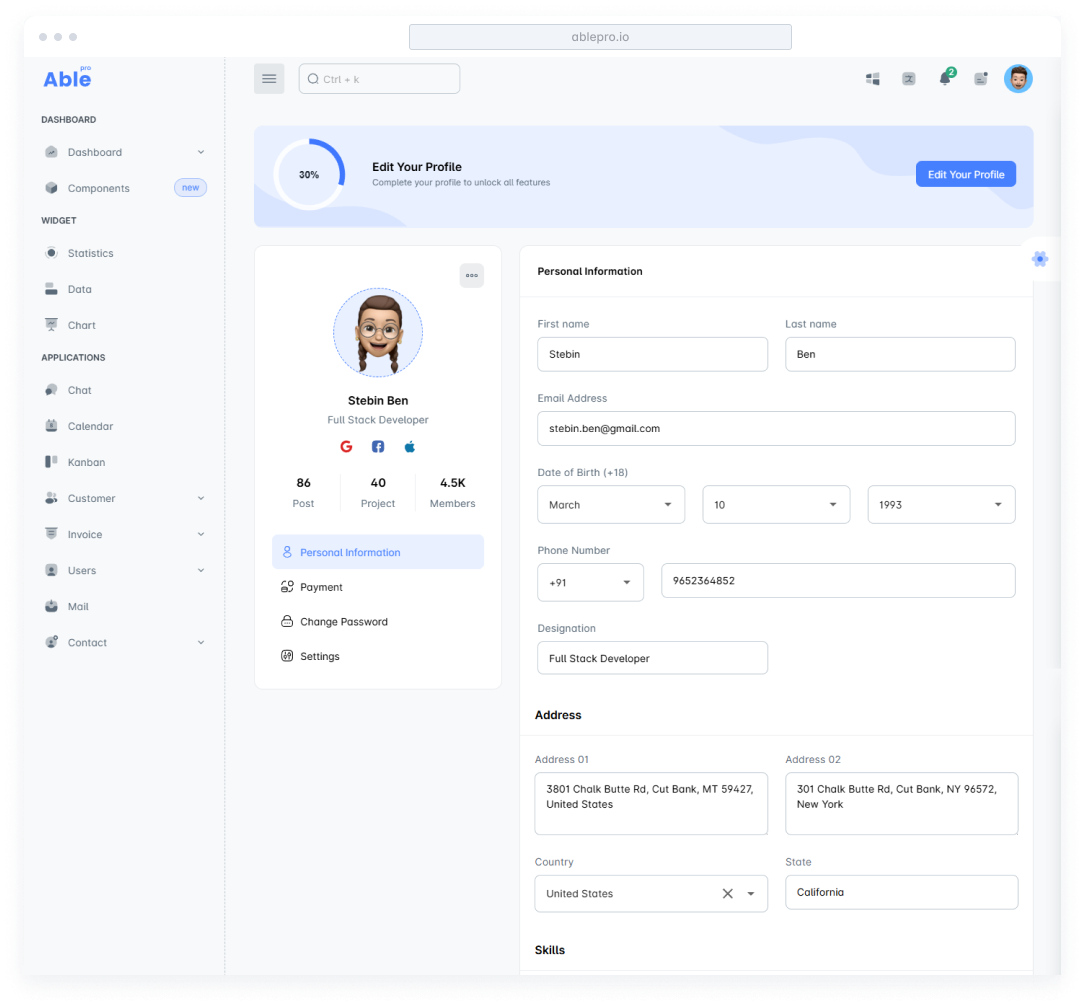Click the three-dots menu on profile card
The image size is (1085, 1007).
472,276
